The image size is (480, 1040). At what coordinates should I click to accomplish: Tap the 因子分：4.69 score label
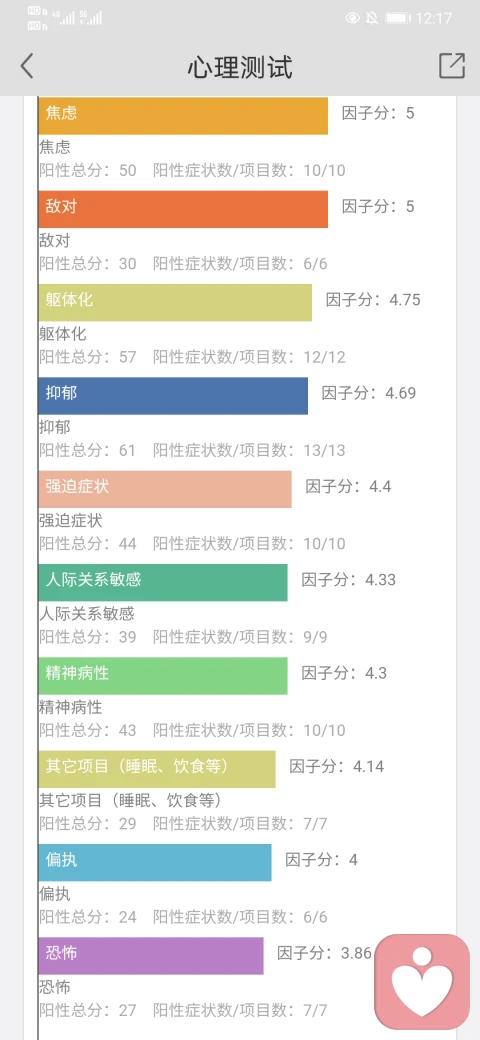coord(369,393)
